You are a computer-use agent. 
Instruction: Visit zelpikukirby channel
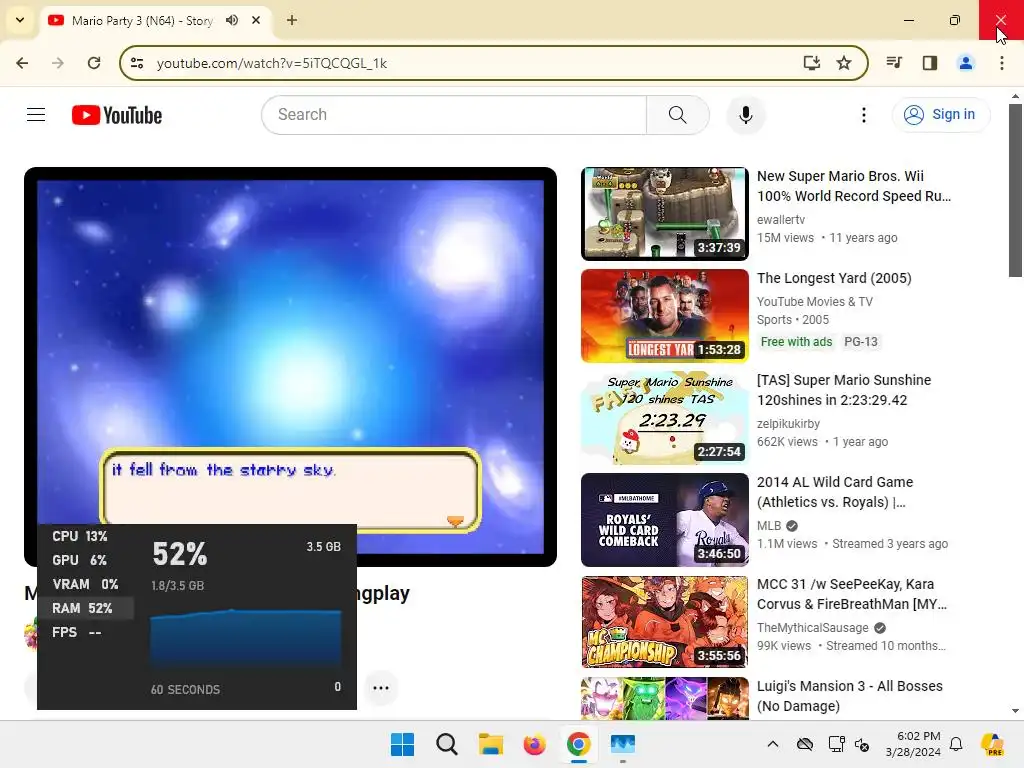(x=788, y=423)
